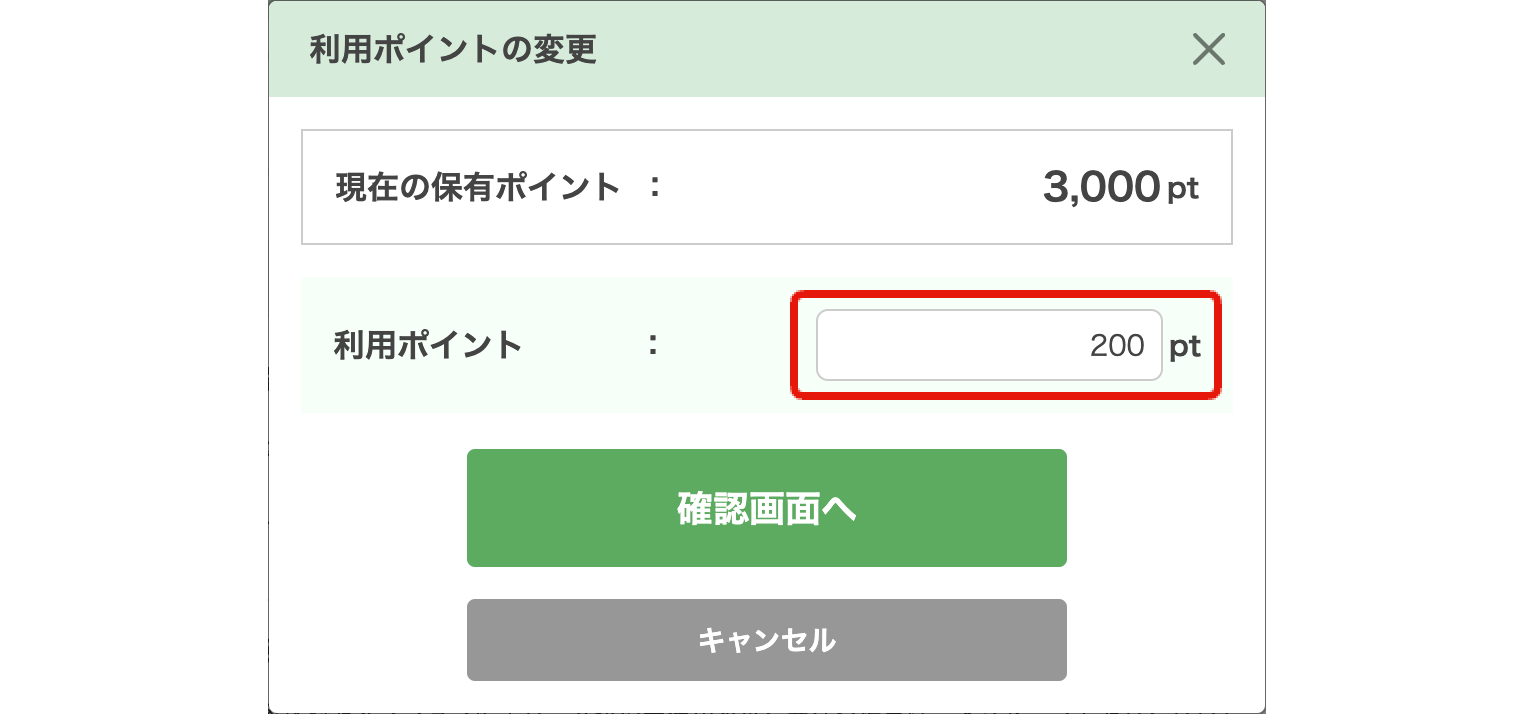Click the 利用ポイントの変更 dialog title
1534x714 pixels.
pos(453,49)
